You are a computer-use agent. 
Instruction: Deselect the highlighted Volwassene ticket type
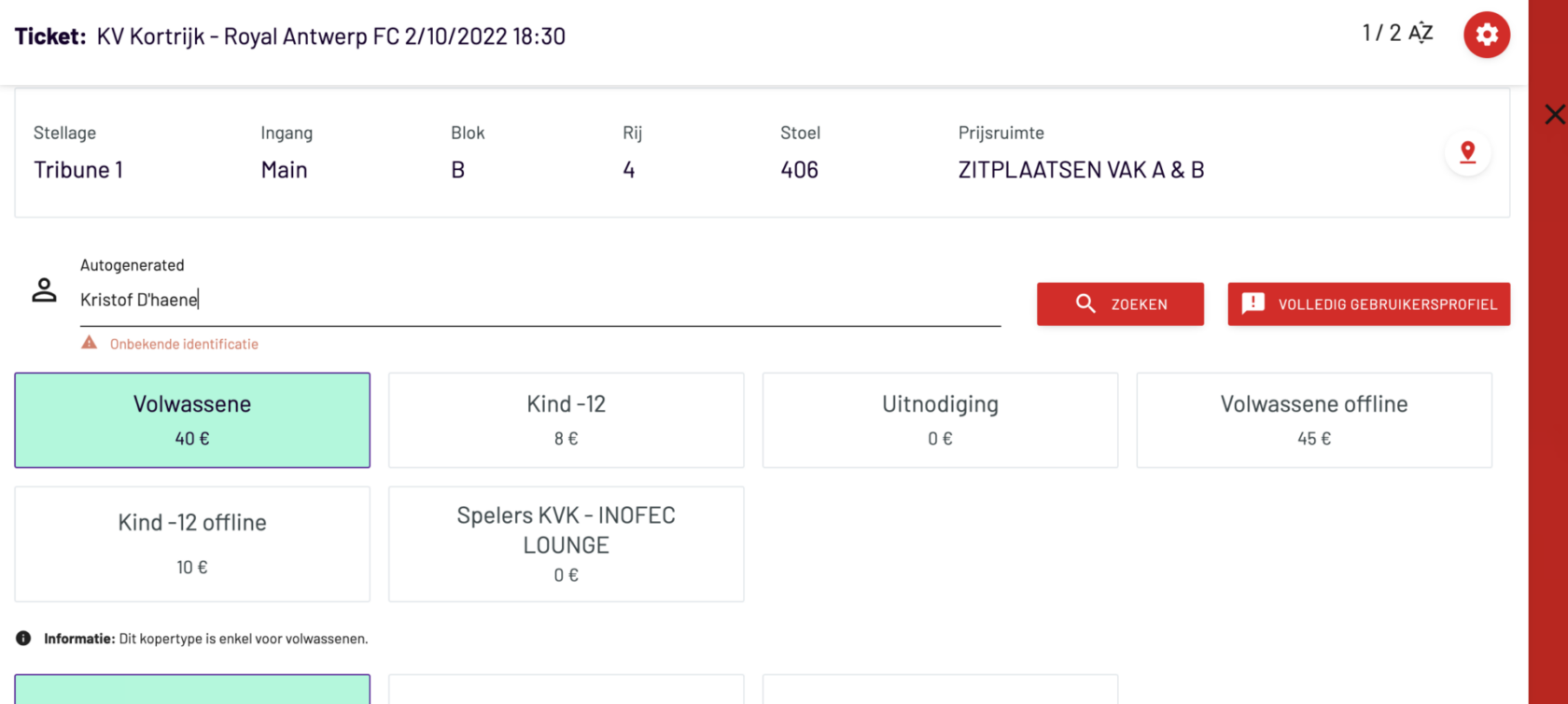point(191,419)
